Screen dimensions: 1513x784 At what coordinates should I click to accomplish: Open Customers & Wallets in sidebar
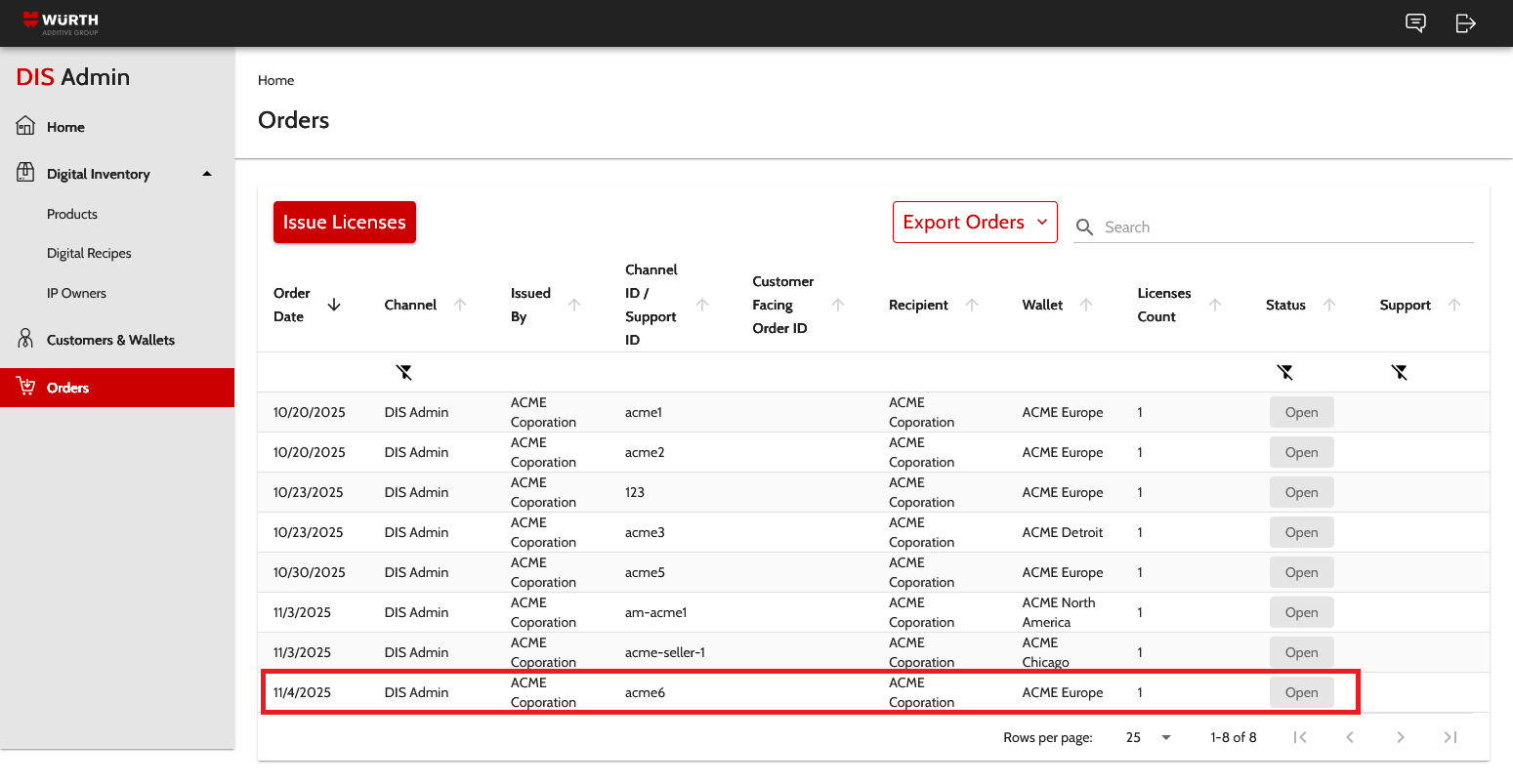coord(110,340)
